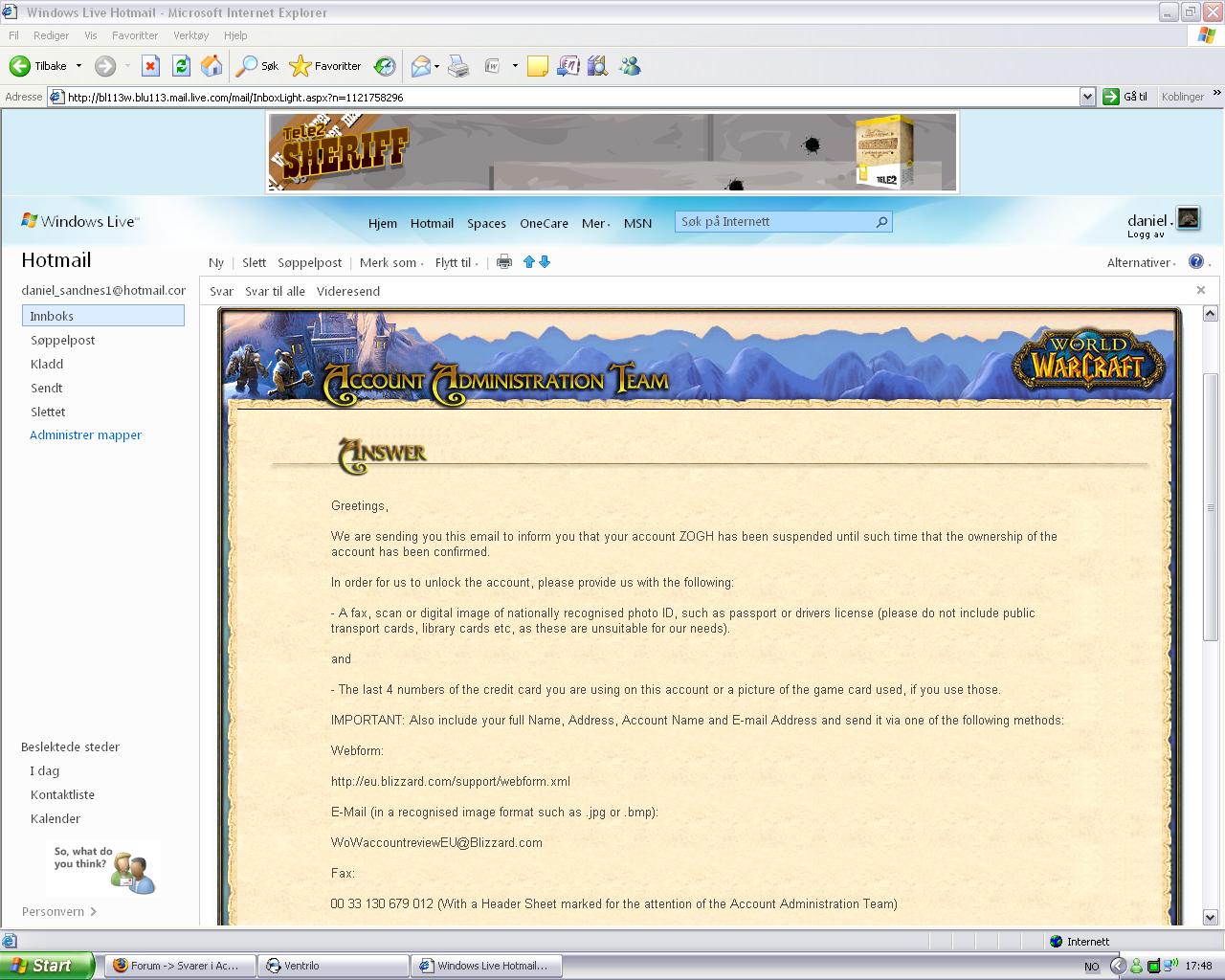
Task: Click the web search magnifier icon
Action: tap(881, 221)
